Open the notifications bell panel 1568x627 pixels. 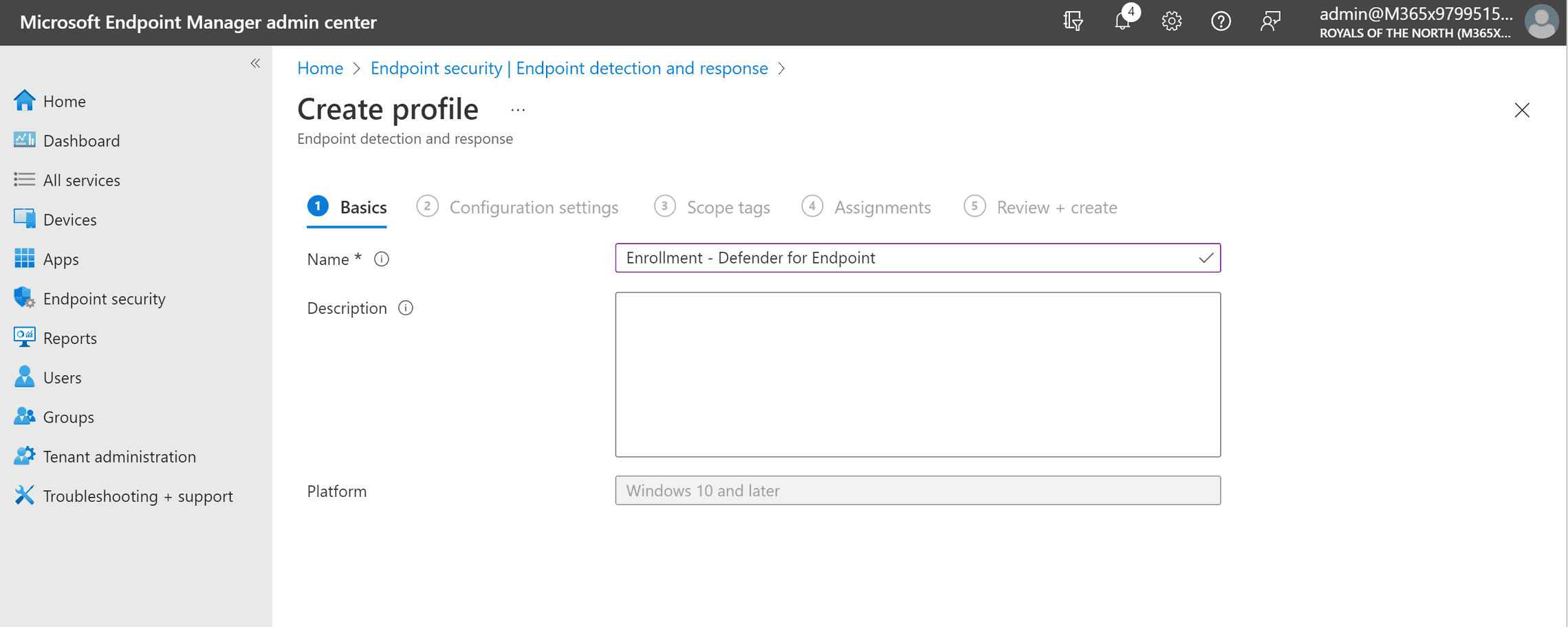click(1122, 21)
